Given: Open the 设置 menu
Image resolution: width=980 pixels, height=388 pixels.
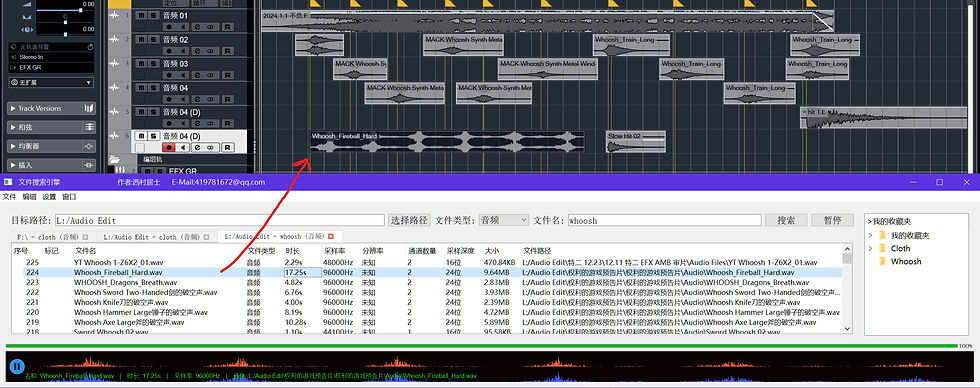Looking at the screenshot, I should 49,197.
